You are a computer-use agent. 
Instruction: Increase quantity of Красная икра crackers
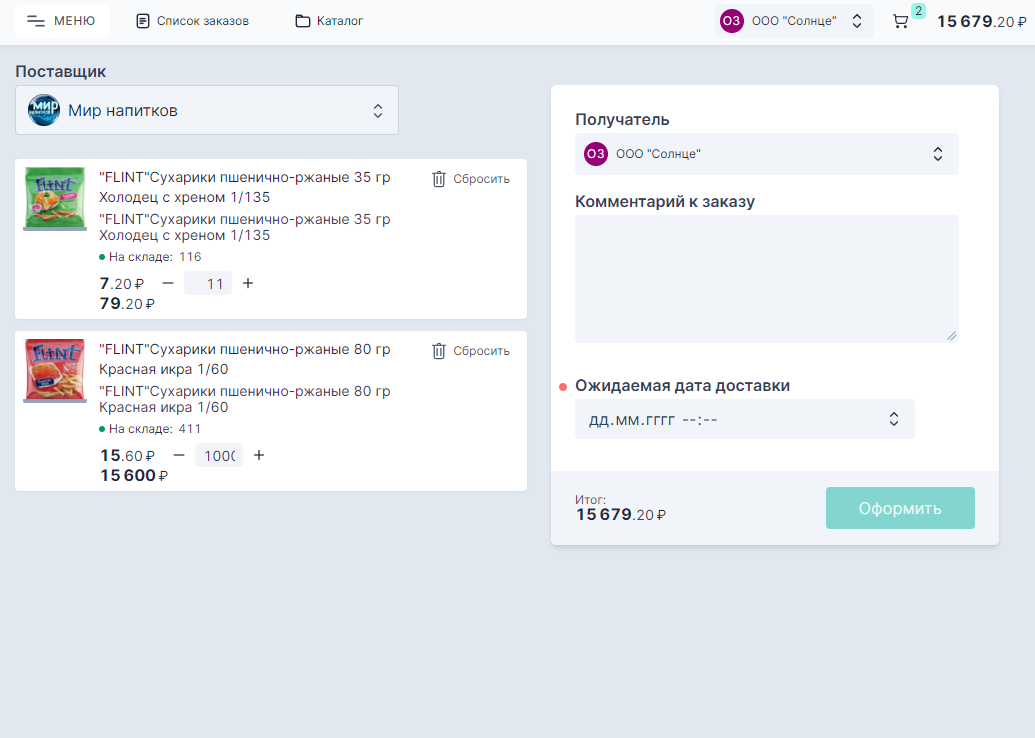pos(259,455)
